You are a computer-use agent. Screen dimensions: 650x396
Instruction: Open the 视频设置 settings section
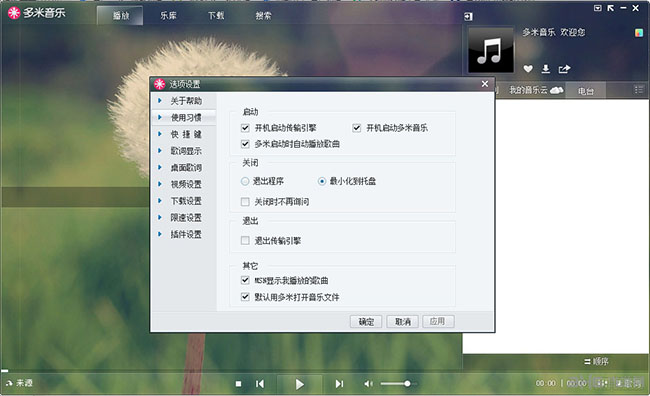(x=184, y=184)
